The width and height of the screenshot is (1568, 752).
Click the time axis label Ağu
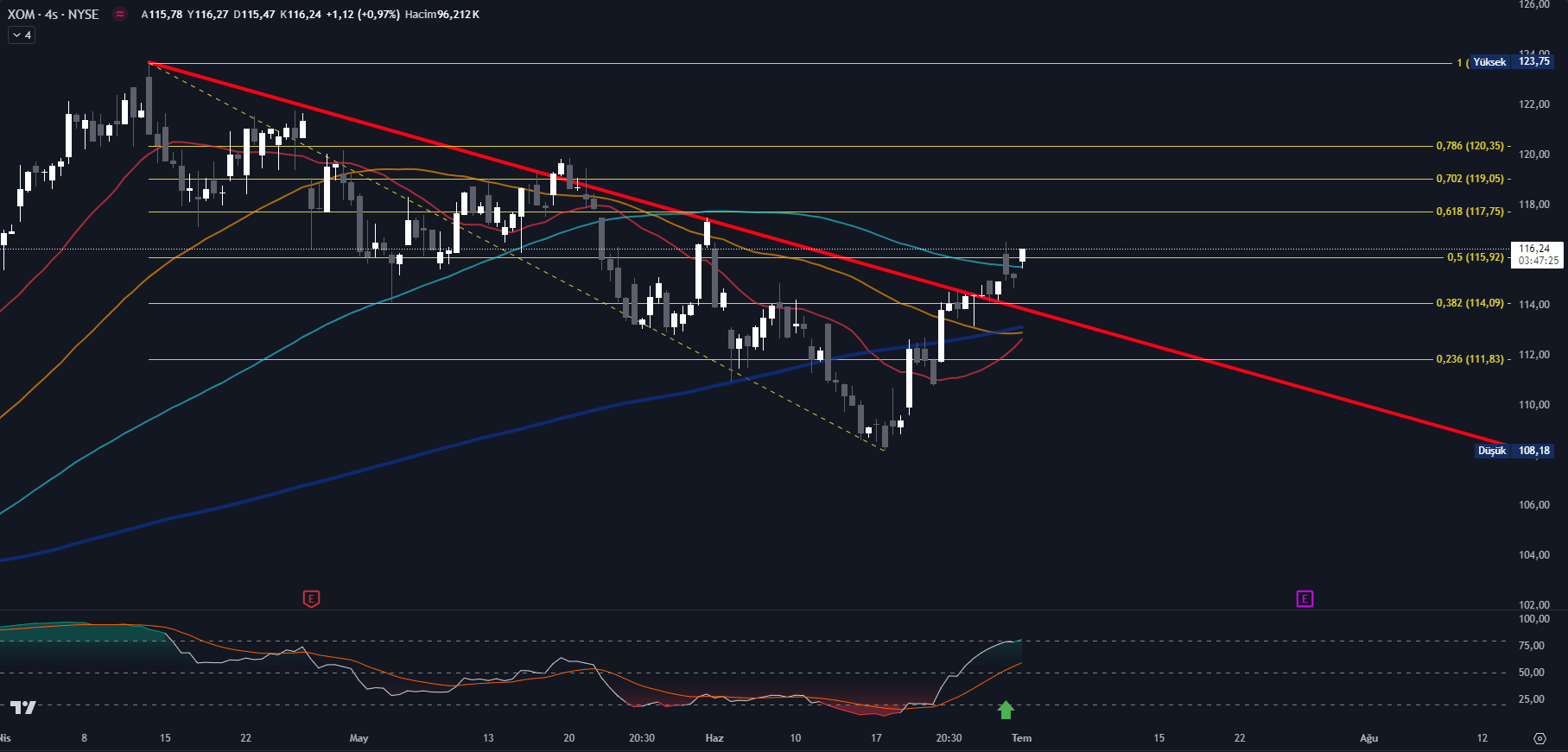click(1369, 738)
